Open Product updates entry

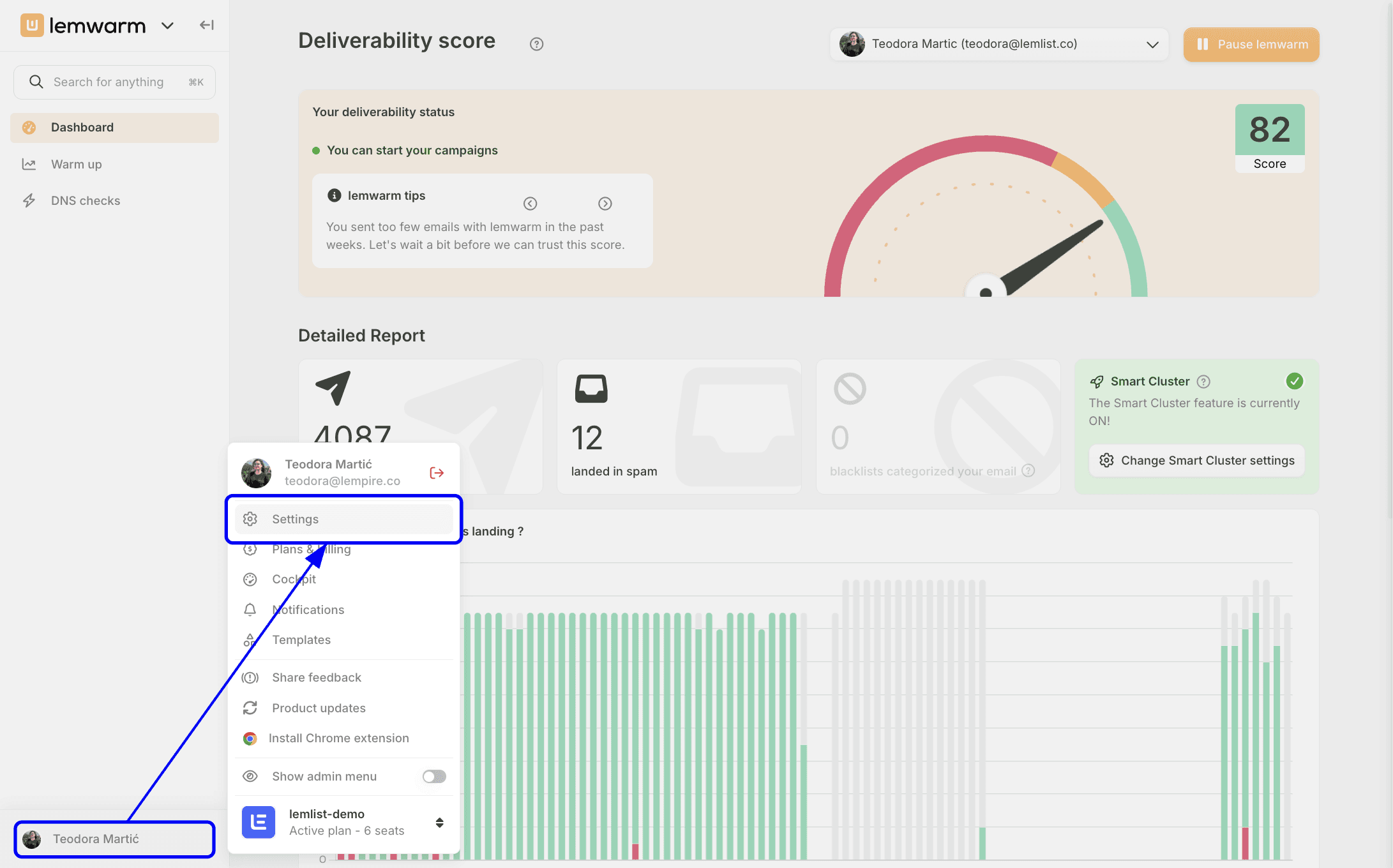[x=343, y=708]
